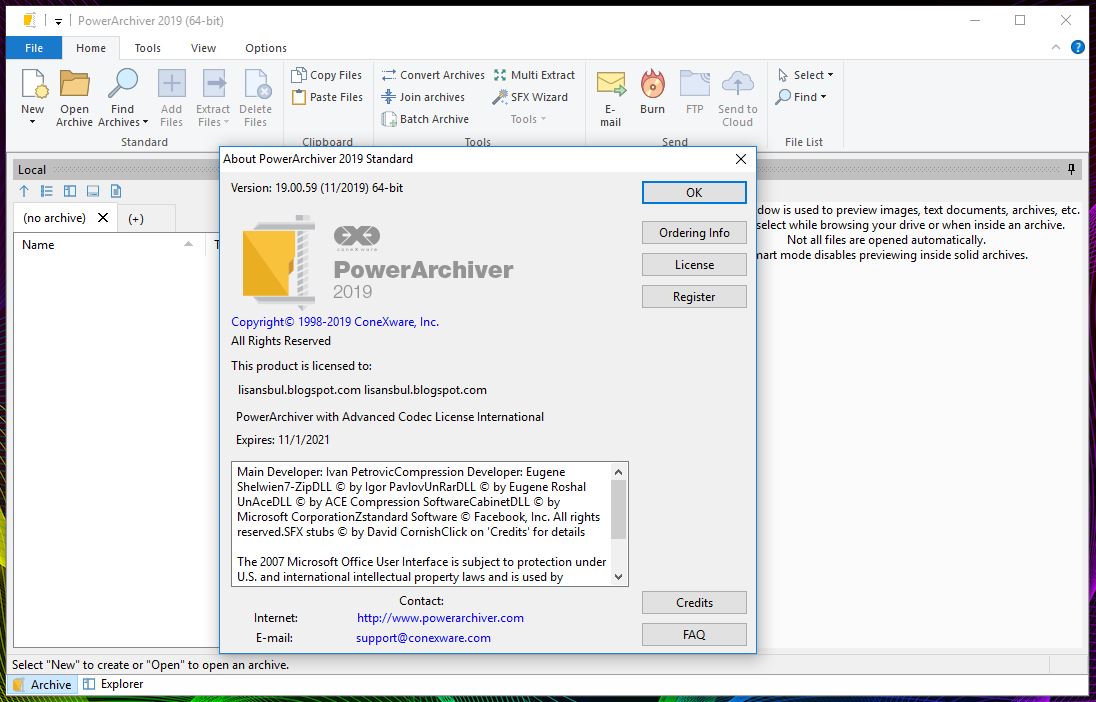The height and width of the screenshot is (702, 1096).
Task: Pin the preview panel with pushpin icon
Action: 1072,169
